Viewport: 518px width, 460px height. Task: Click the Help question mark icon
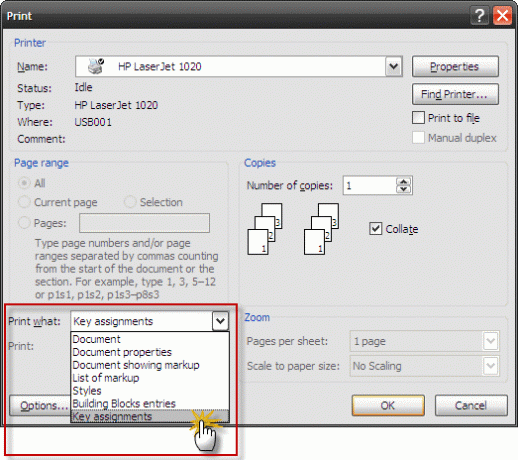pyautogui.click(x=479, y=15)
